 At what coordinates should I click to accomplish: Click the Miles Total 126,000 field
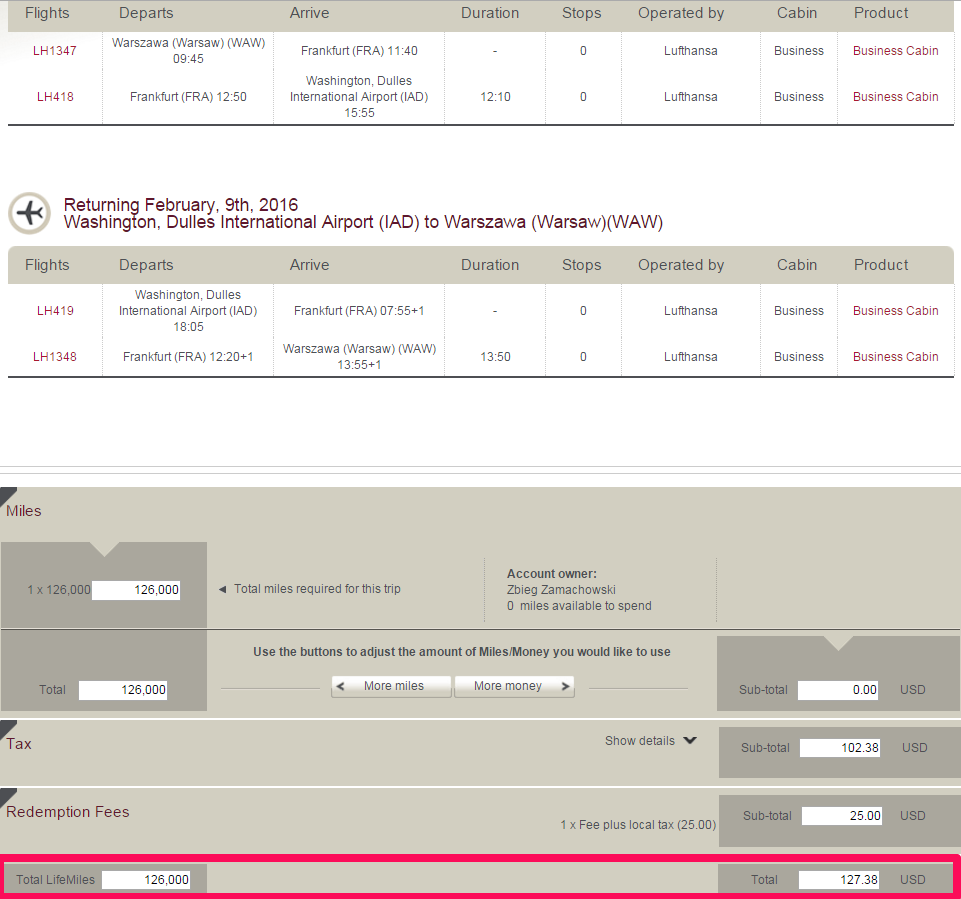123,690
